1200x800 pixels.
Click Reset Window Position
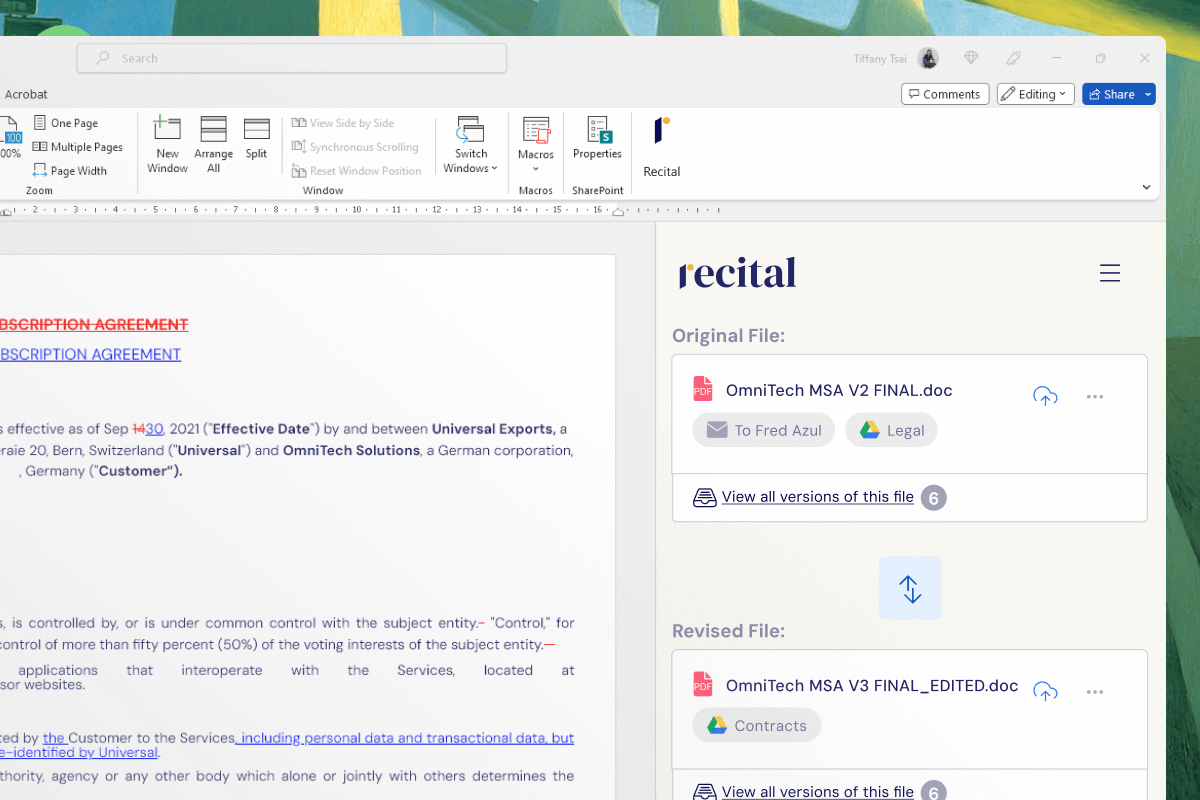tap(357, 171)
